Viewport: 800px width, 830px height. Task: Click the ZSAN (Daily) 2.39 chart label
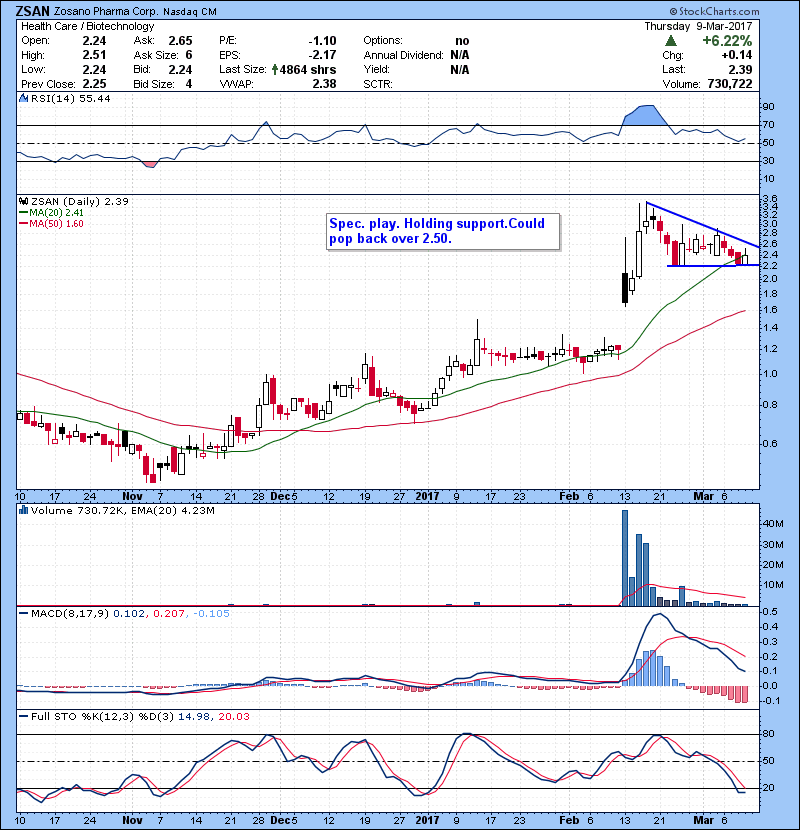point(79,201)
